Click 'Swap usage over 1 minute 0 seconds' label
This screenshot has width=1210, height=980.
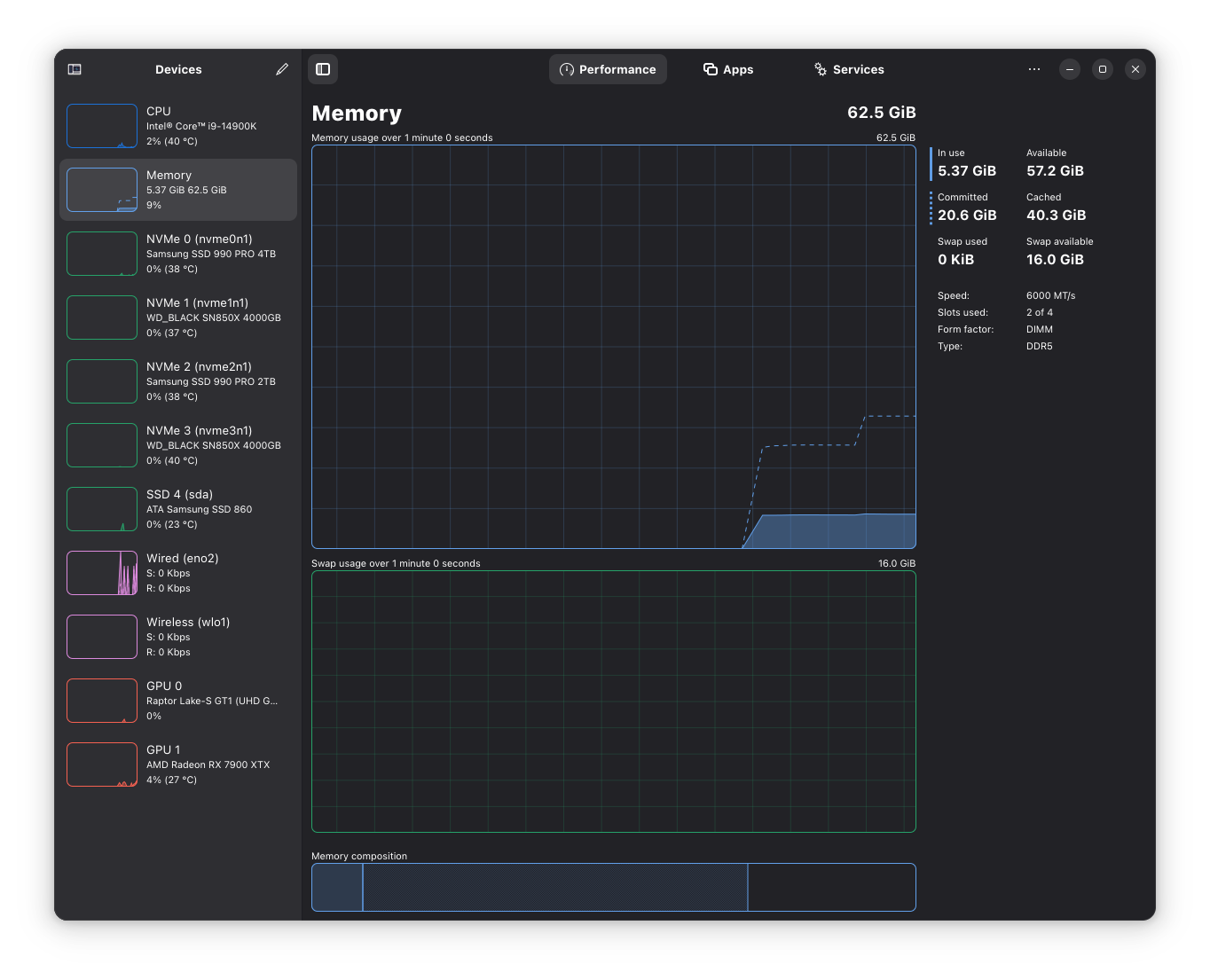(396, 563)
